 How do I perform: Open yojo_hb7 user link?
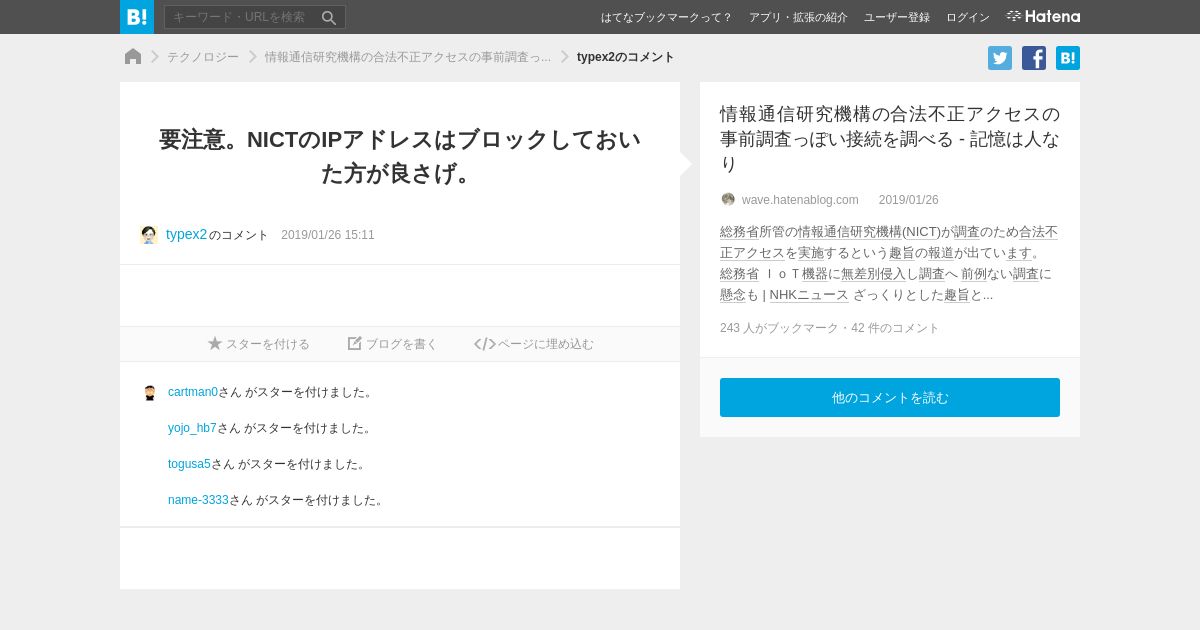click(x=192, y=428)
